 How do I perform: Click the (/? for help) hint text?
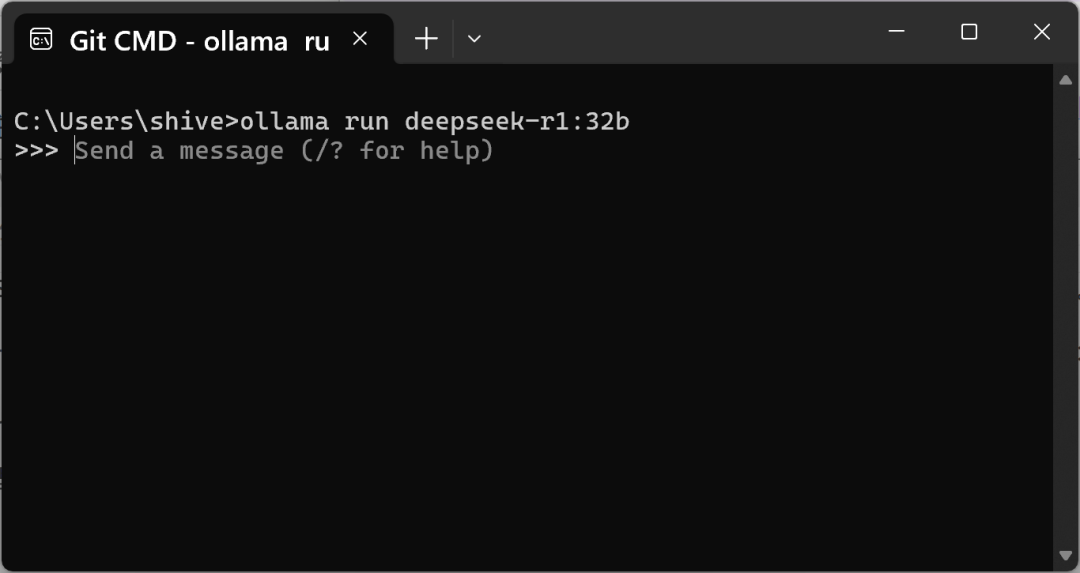[x=397, y=150]
